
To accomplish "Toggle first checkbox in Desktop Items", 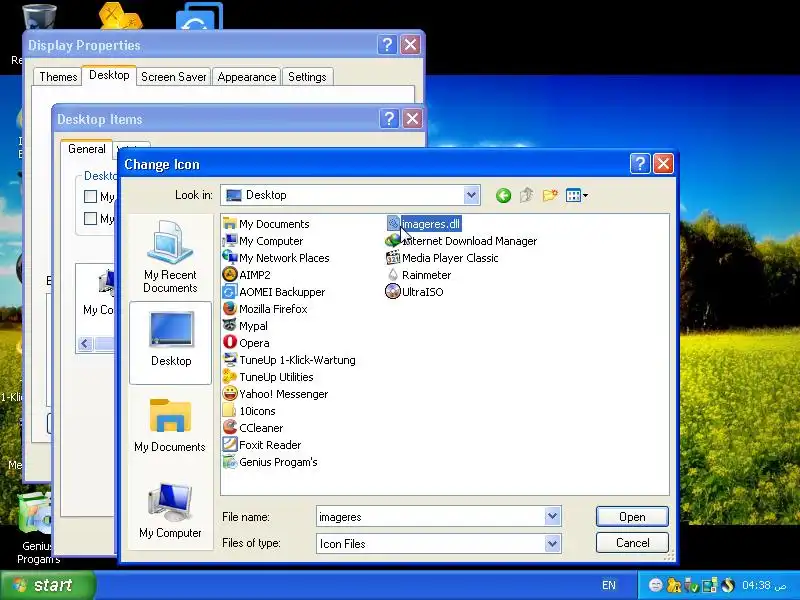I will [90, 196].
